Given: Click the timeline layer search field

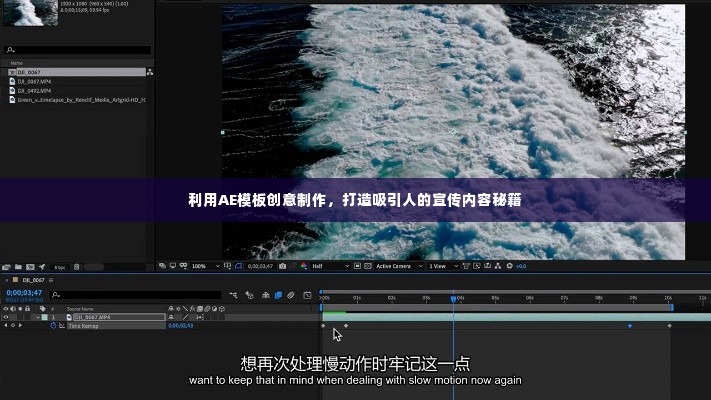Looking at the screenshot, I should click(x=136, y=295).
